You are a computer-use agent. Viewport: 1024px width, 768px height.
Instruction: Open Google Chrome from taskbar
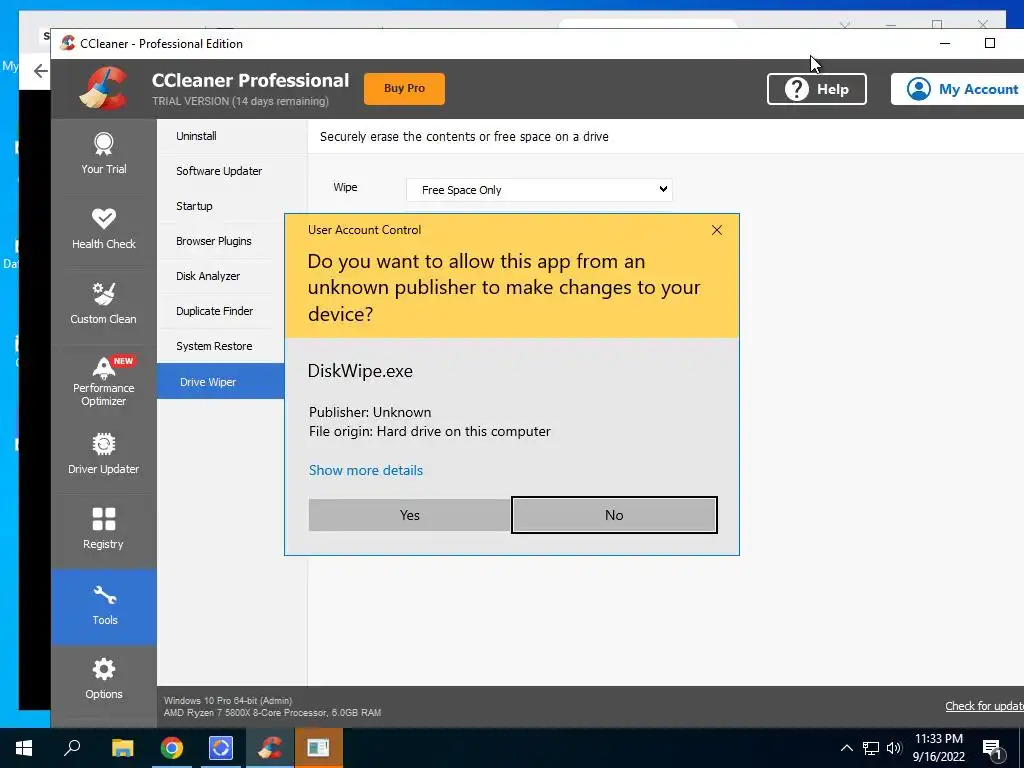click(x=172, y=748)
